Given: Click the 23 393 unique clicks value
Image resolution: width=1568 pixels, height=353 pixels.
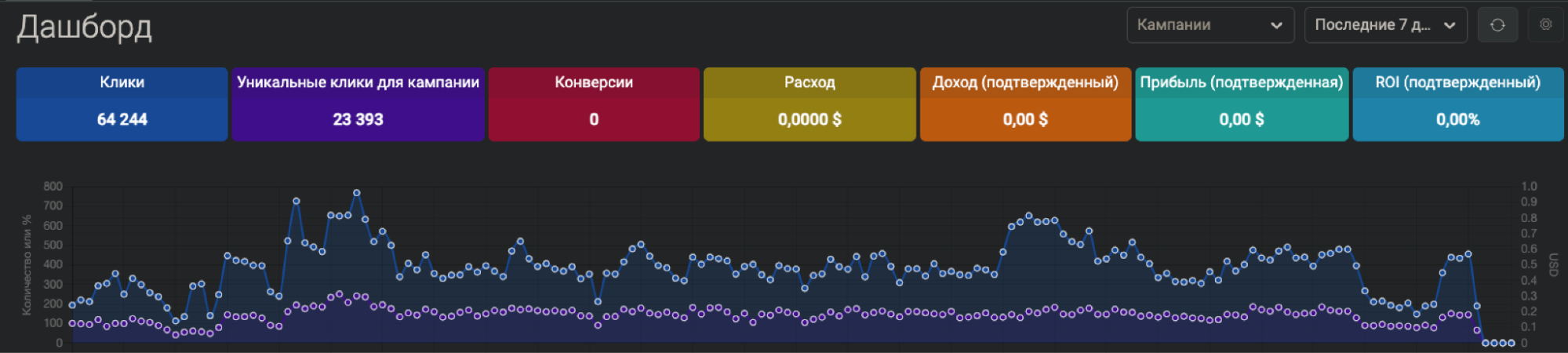Looking at the screenshot, I should click(x=358, y=119).
